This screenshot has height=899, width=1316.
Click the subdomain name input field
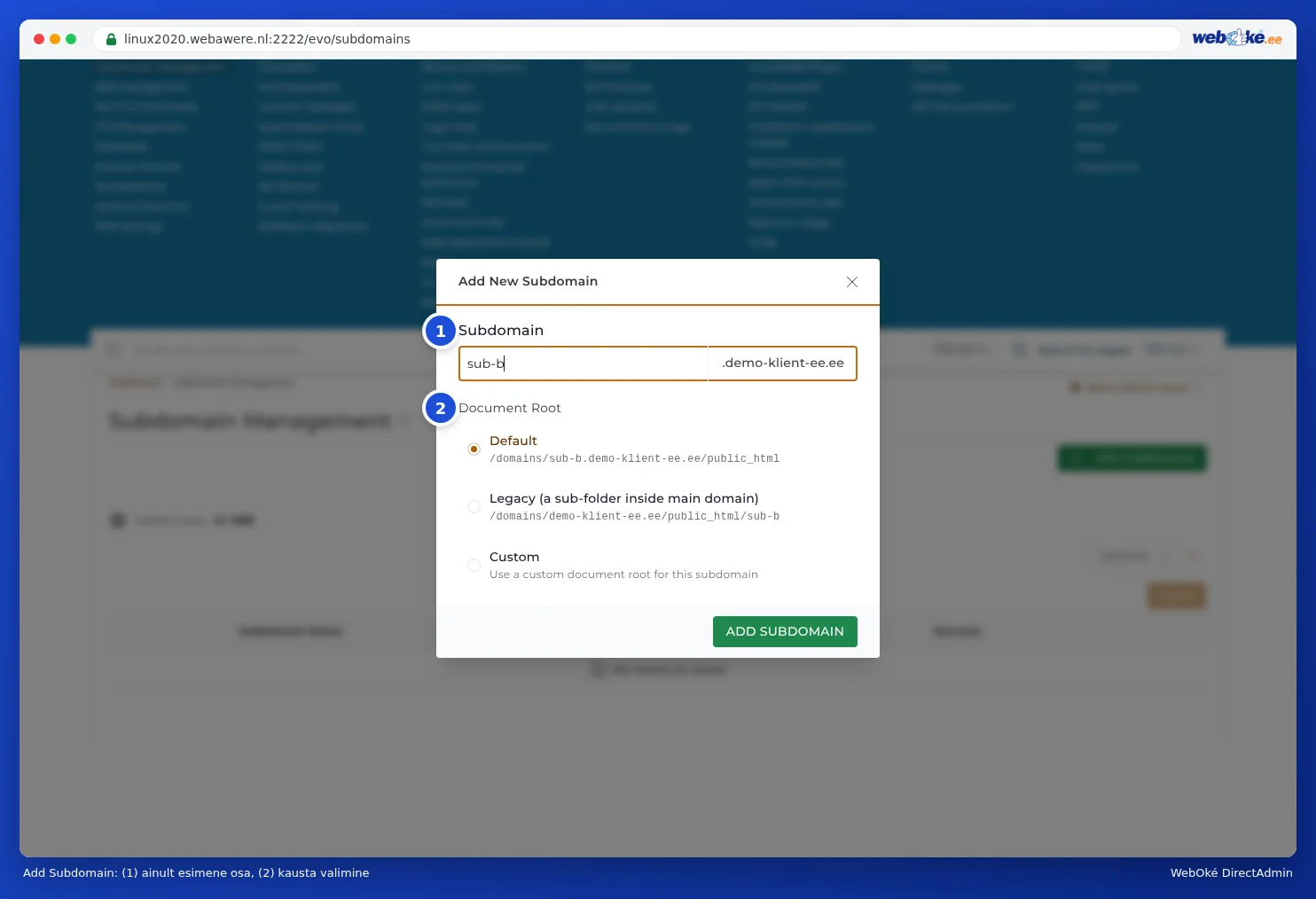(583, 364)
